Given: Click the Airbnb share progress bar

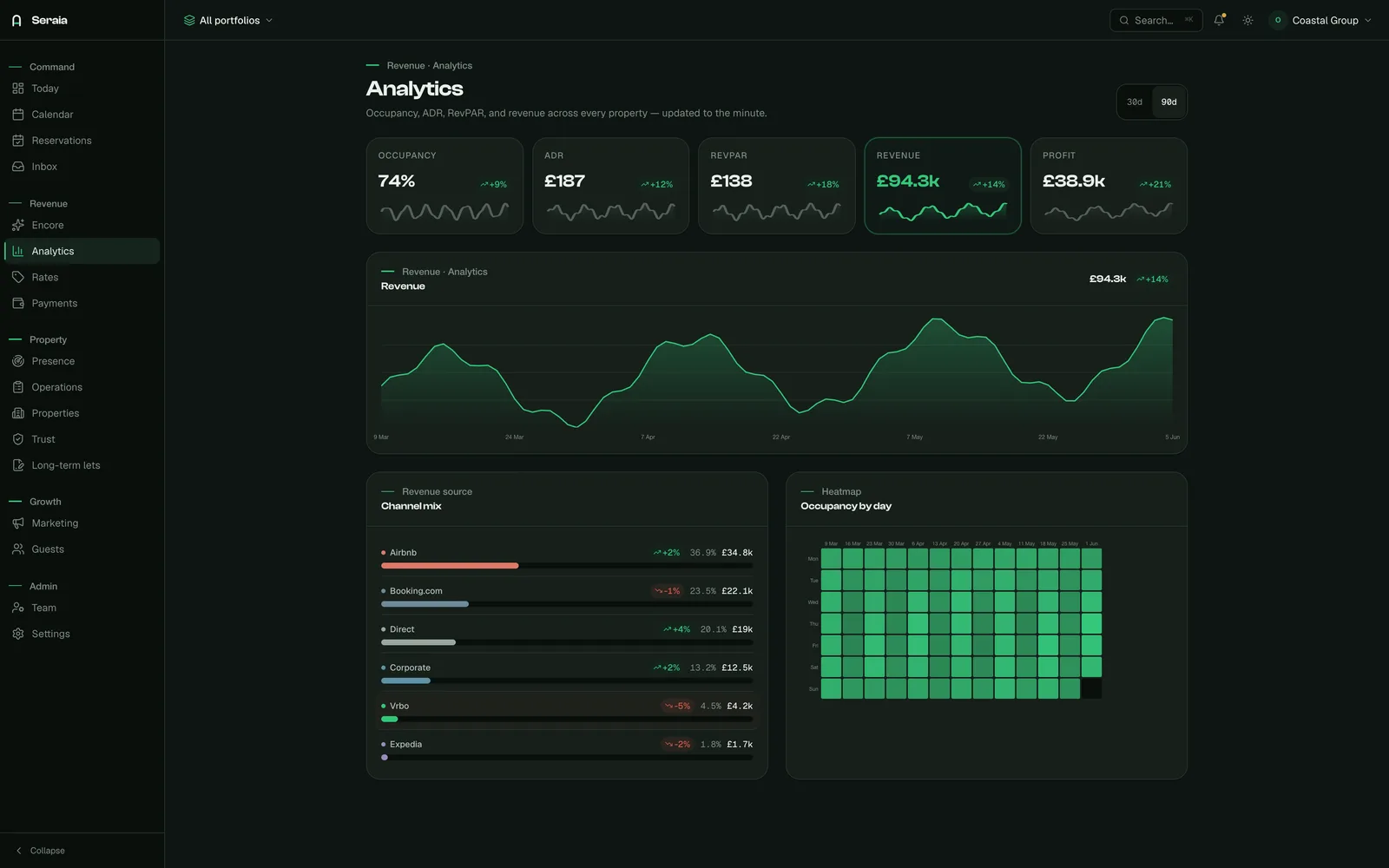Looking at the screenshot, I should tap(567, 566).
